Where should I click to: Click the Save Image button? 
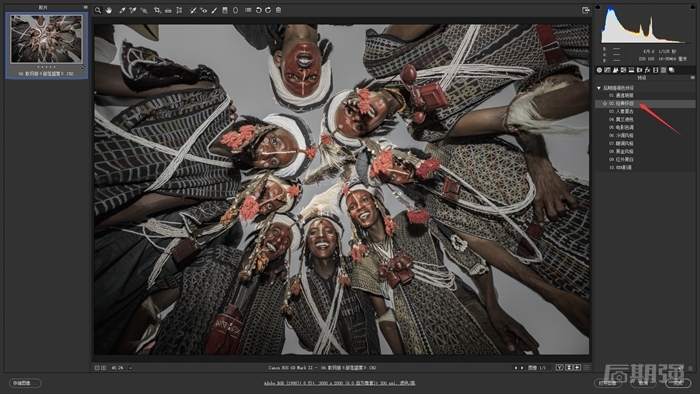[25, 383]
